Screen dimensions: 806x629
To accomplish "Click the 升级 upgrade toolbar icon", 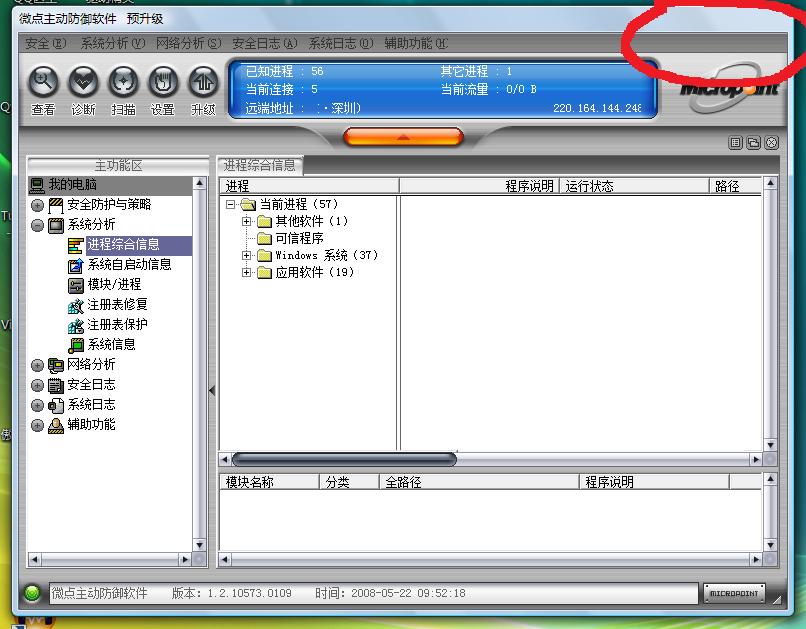I will [204, 82].
